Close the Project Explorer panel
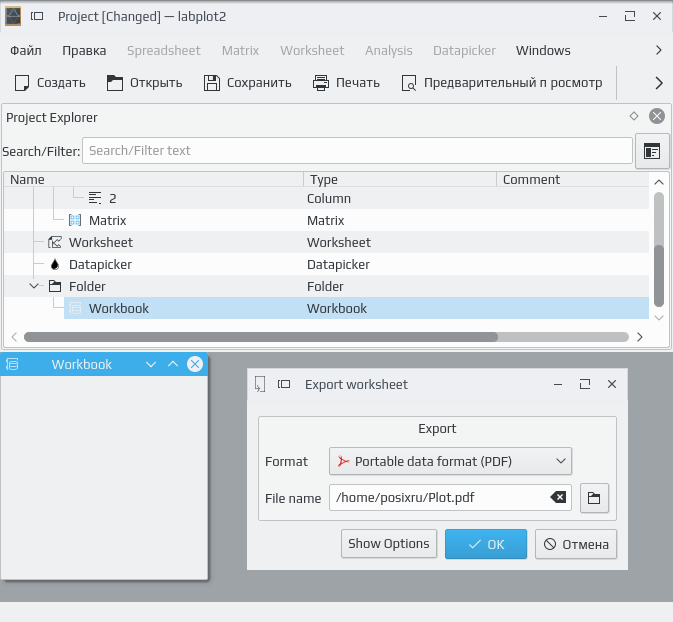Viewport: 673px width, 622px height. (x=657, y=116)
